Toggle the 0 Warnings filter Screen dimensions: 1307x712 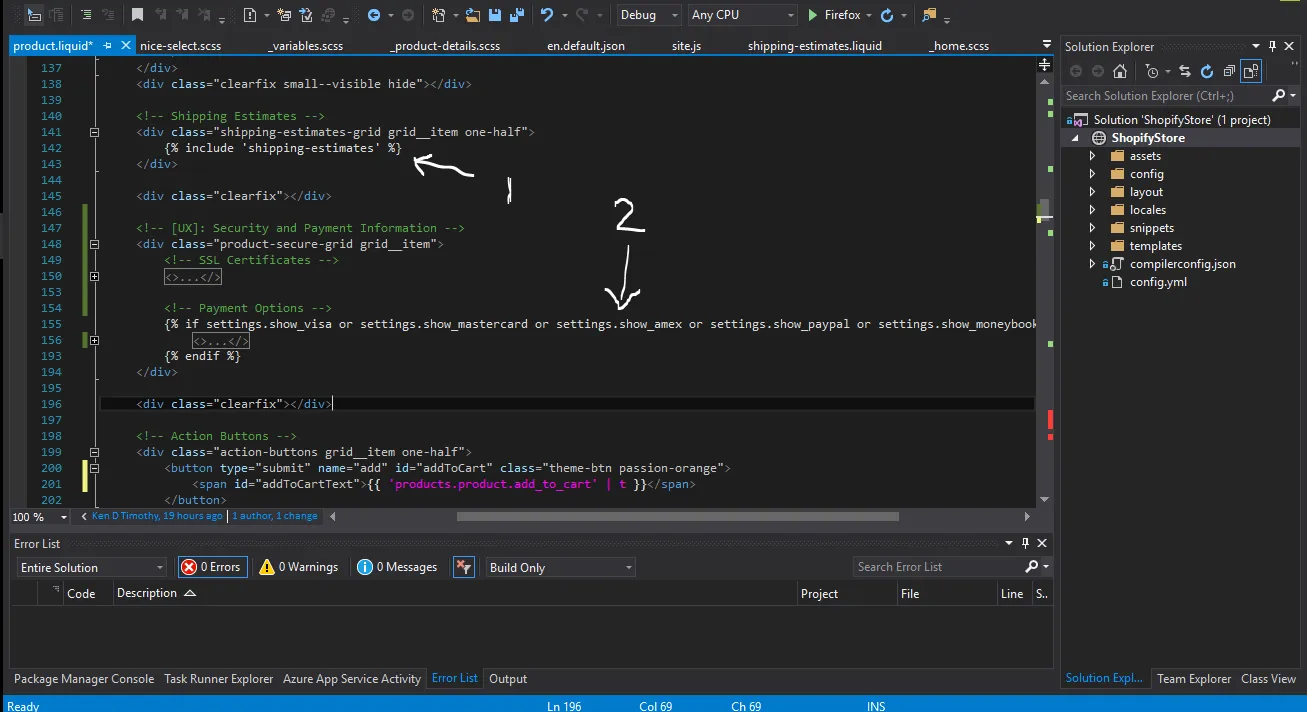point(299,567)
